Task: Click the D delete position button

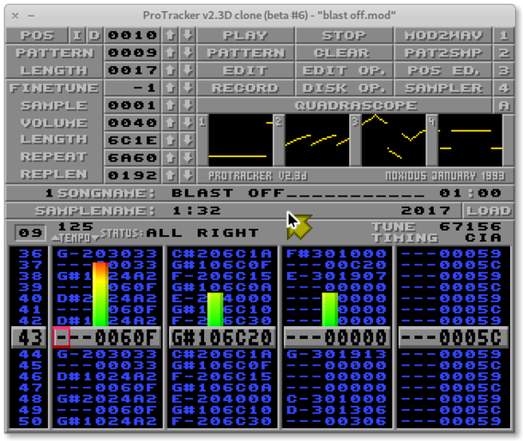Action: 95,35
